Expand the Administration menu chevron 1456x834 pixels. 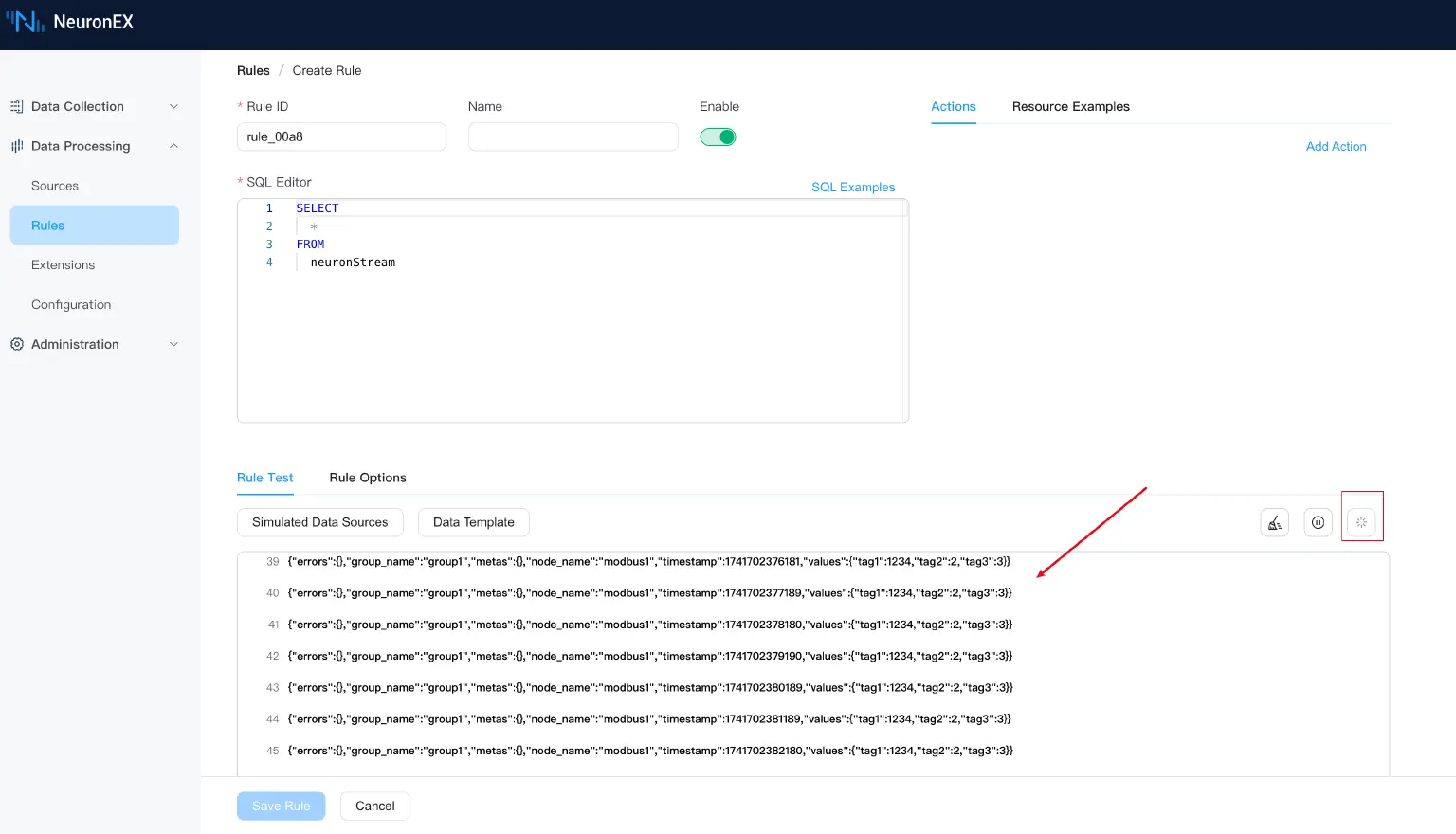tap(173, 344)
